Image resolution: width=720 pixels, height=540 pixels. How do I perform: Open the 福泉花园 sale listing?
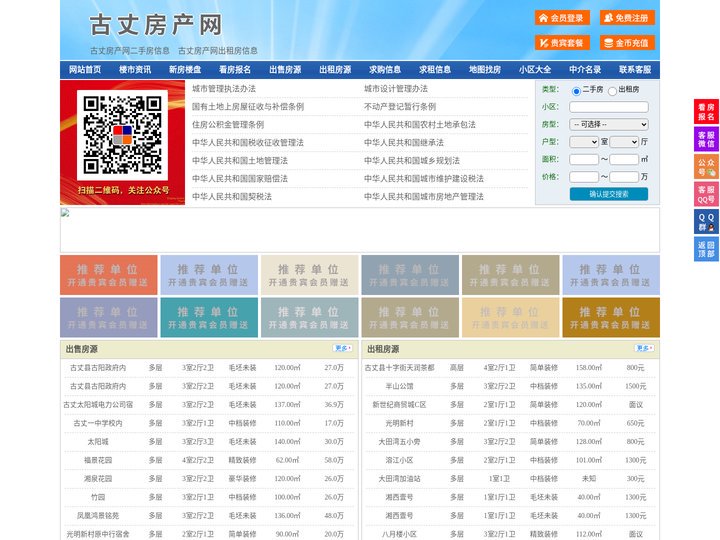[98, 460]
